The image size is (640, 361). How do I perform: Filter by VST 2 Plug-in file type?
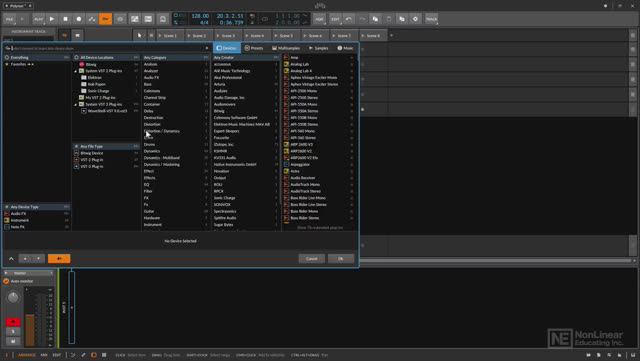106,160
